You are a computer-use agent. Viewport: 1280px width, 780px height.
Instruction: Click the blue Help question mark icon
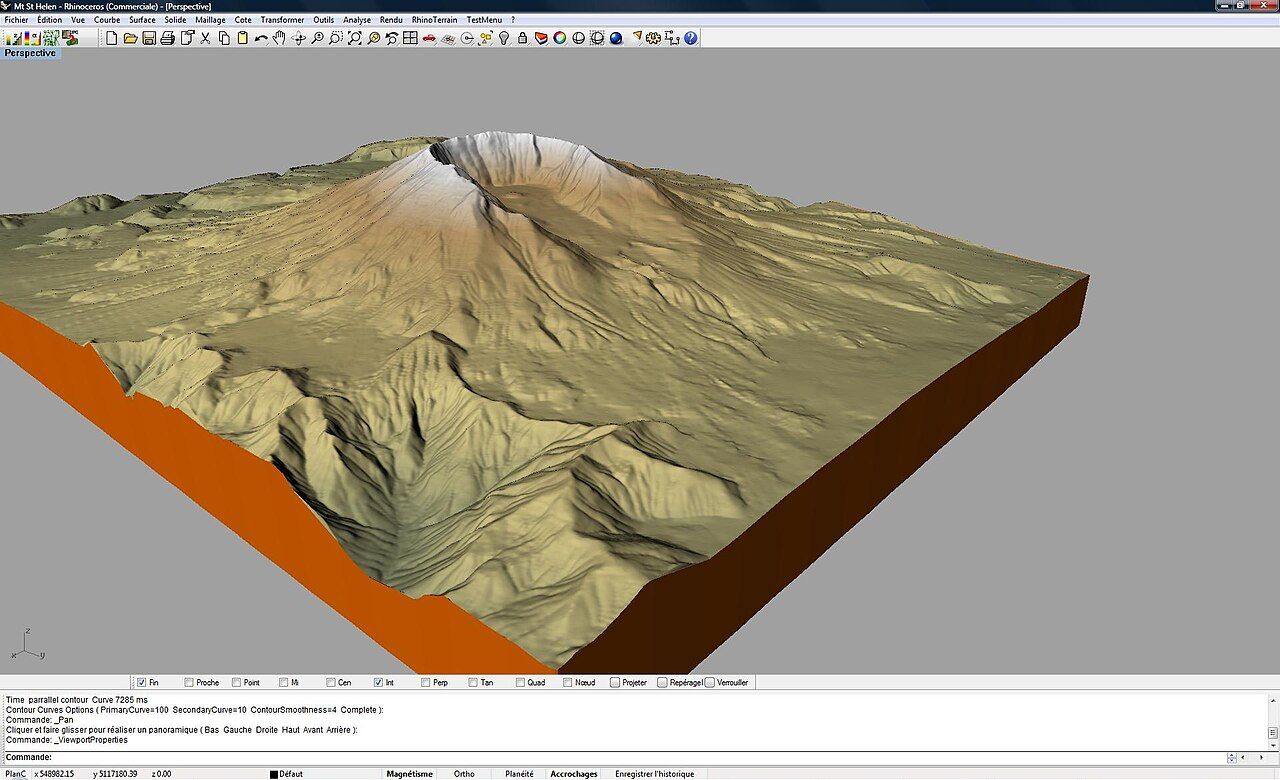tap(690, 38)
